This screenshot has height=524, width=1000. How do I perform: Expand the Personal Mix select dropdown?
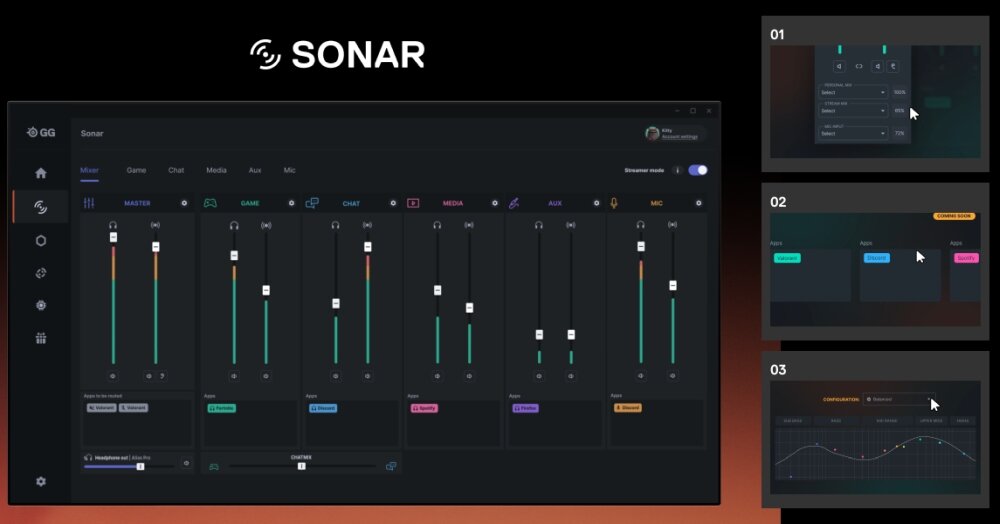pyautogui.click(x=853, y=92)
